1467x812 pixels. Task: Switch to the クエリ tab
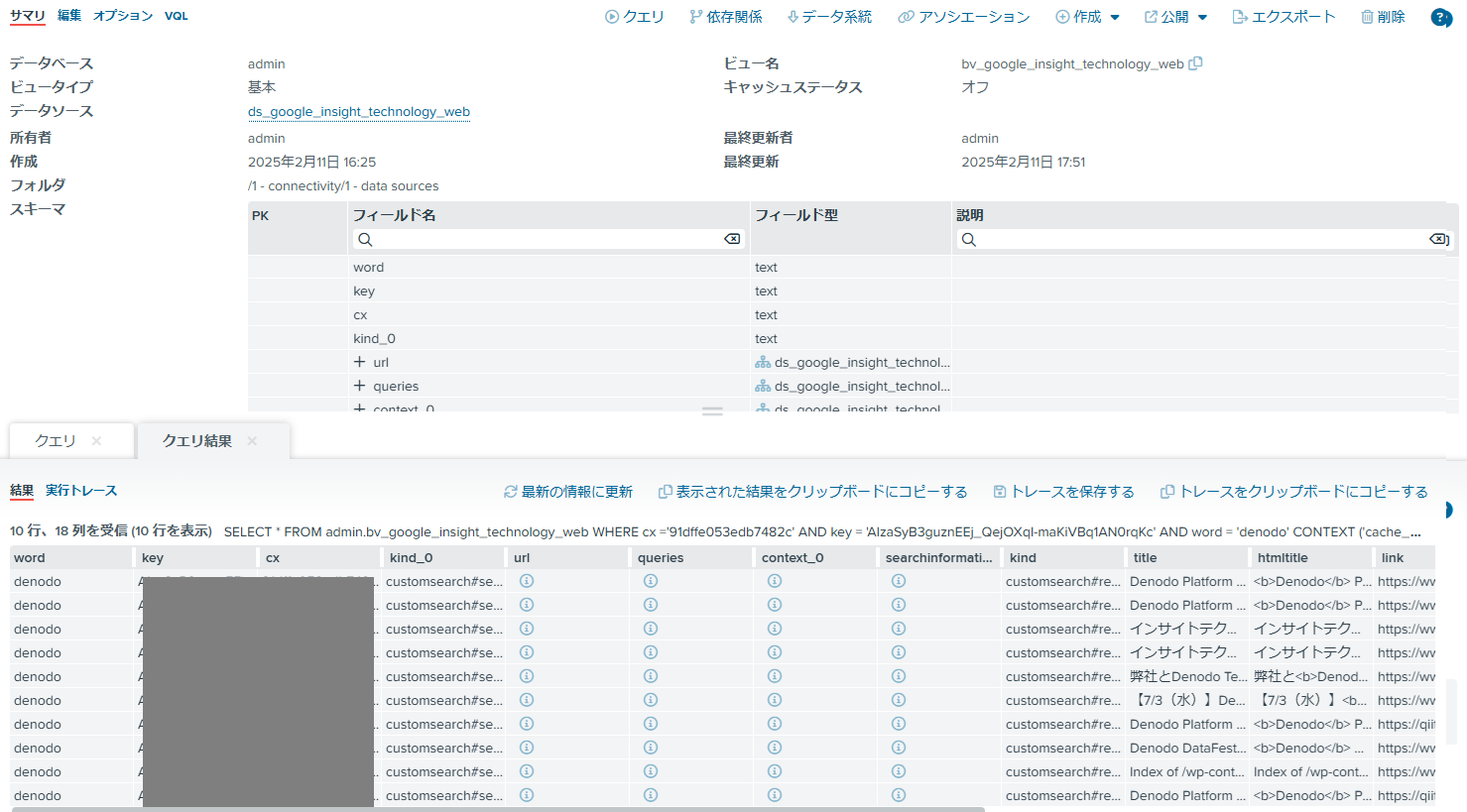[56, 441]
